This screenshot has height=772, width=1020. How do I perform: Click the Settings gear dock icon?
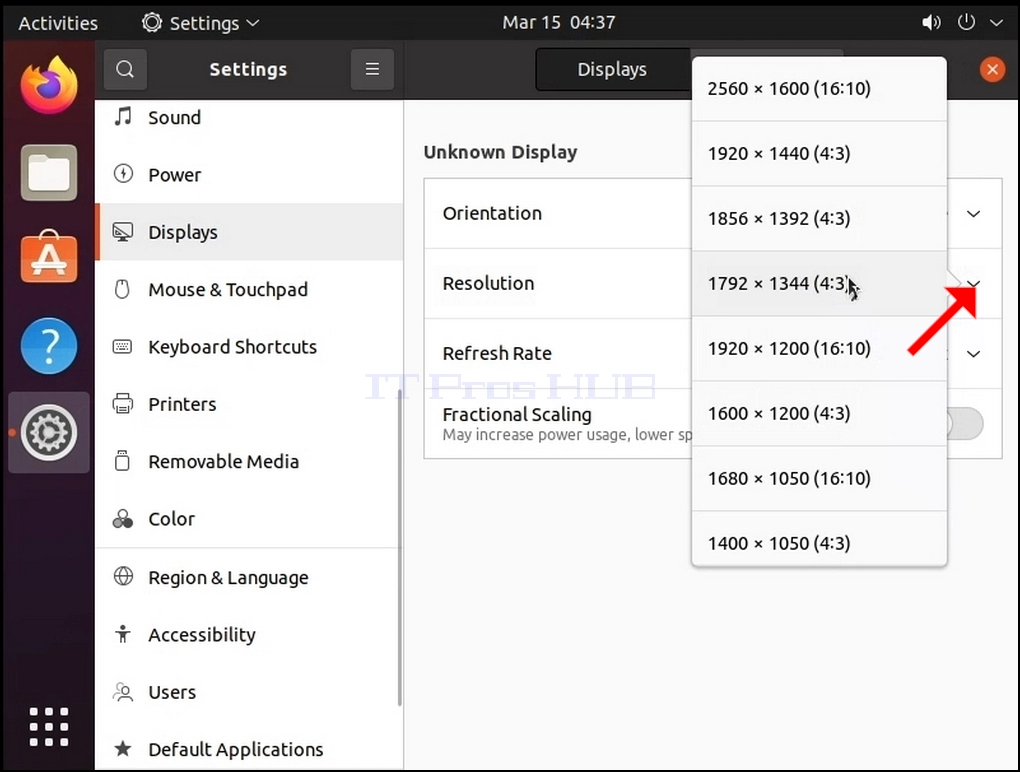49,433
